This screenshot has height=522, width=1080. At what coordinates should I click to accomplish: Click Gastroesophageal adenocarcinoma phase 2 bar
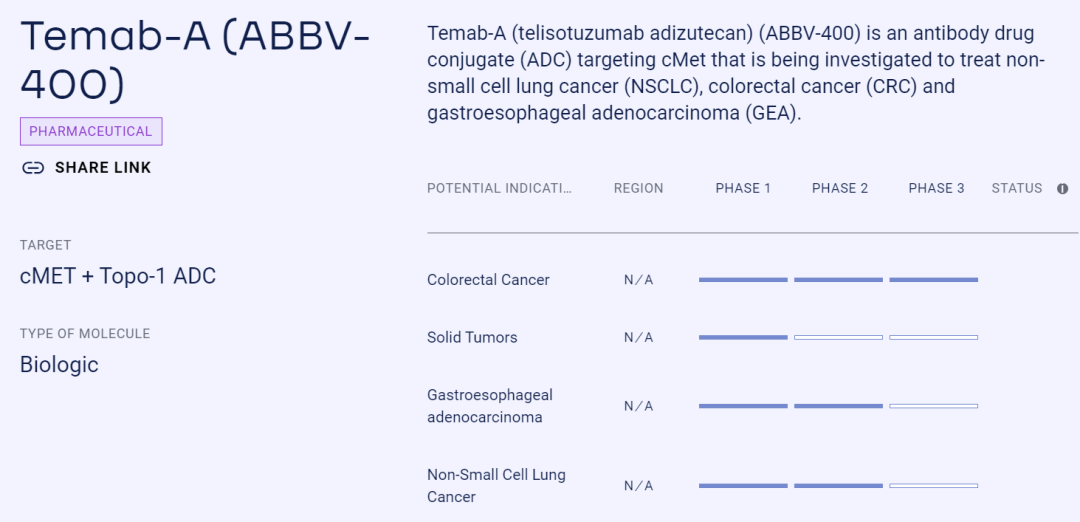coord(838,406)
